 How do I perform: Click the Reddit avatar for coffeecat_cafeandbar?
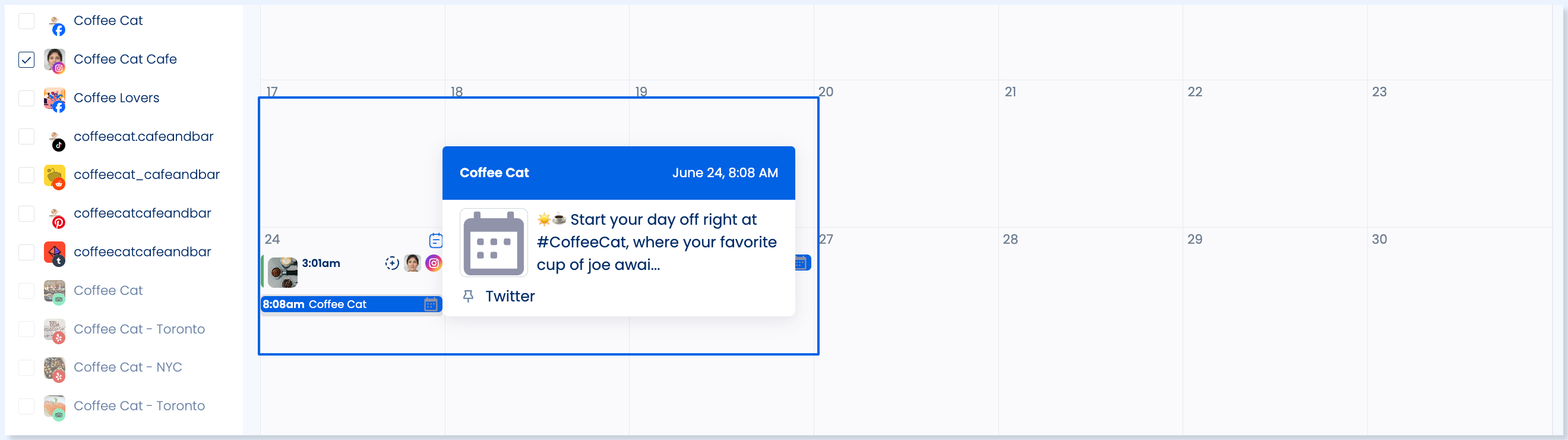pyautogui.click(x=55, y=177)
